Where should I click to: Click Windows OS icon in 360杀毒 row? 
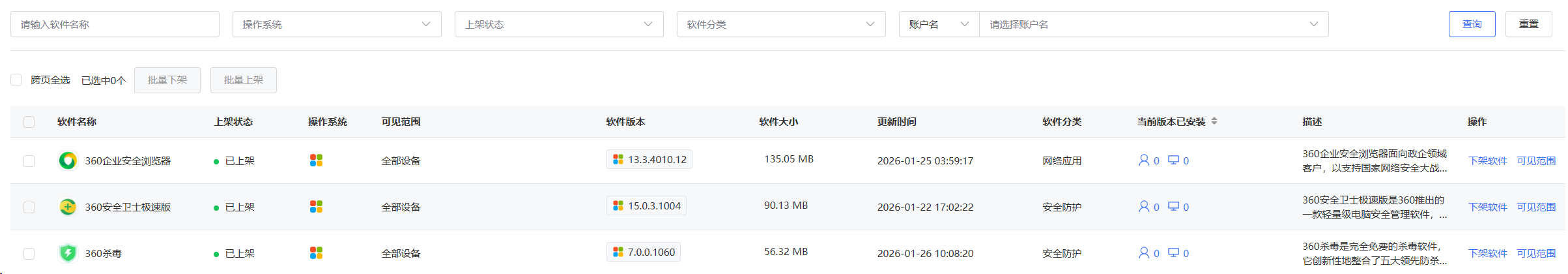pyautogui.click(x=316, y=252)
